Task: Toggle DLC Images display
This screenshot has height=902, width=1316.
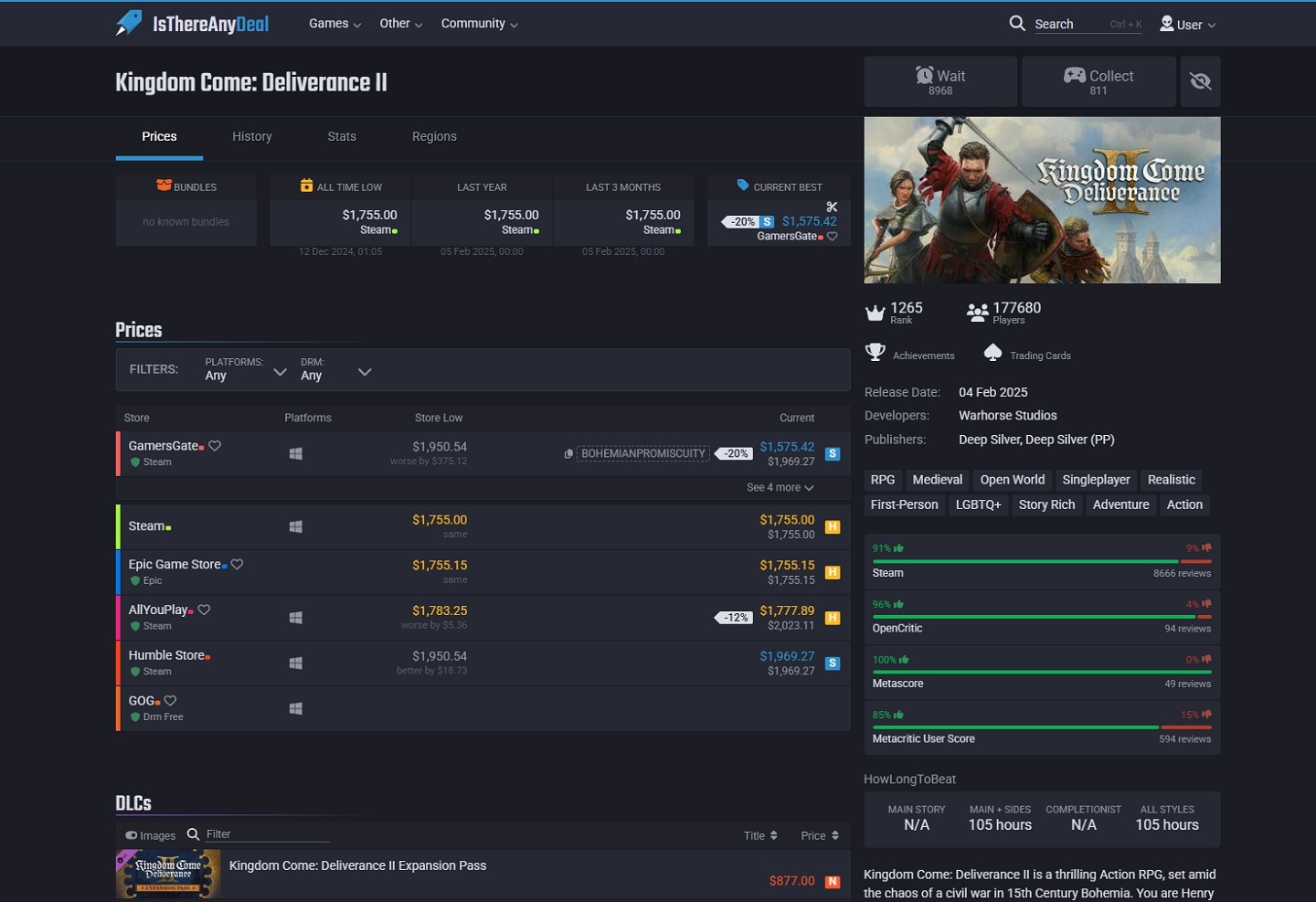Action: [150, 835]
